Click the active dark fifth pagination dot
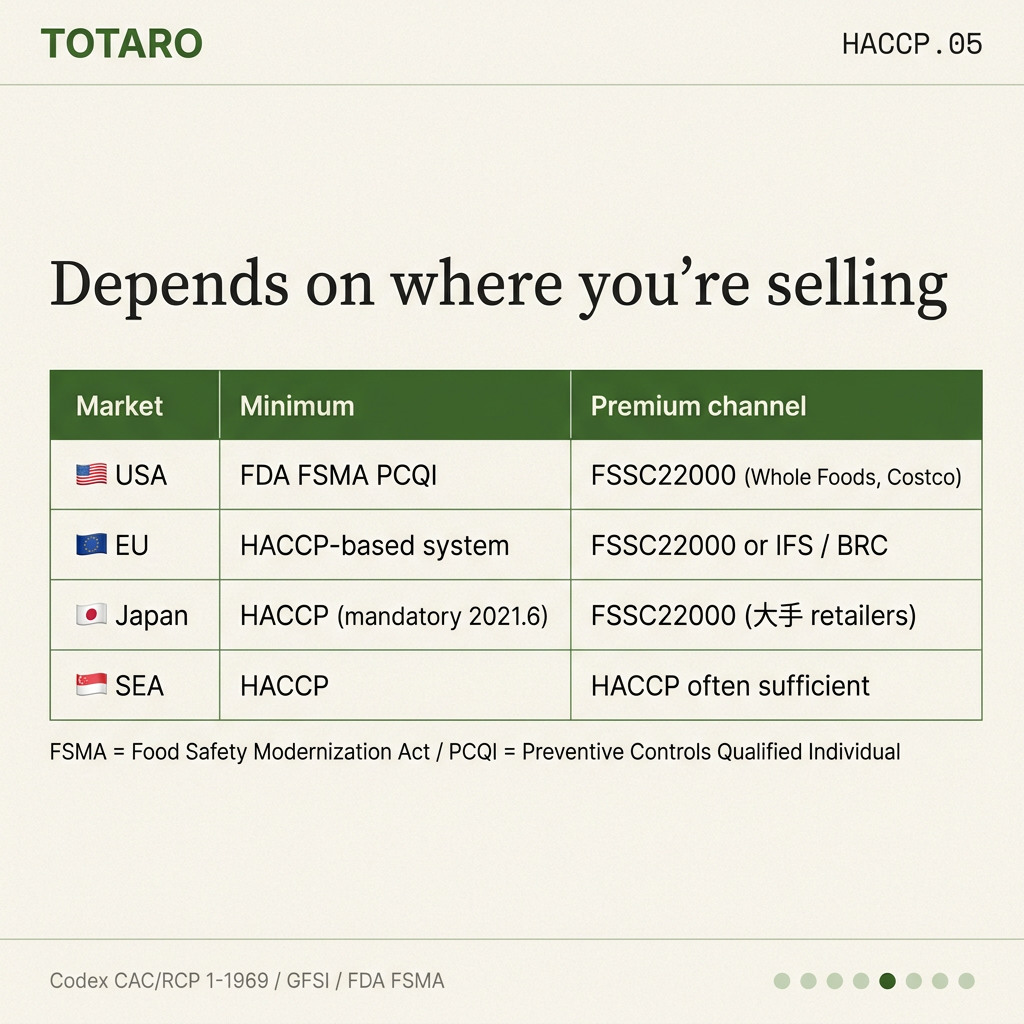1024x1024 pixels. (888, 980)
